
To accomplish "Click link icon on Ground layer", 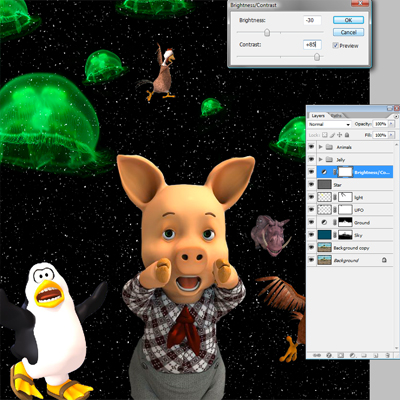I will 335,222.
